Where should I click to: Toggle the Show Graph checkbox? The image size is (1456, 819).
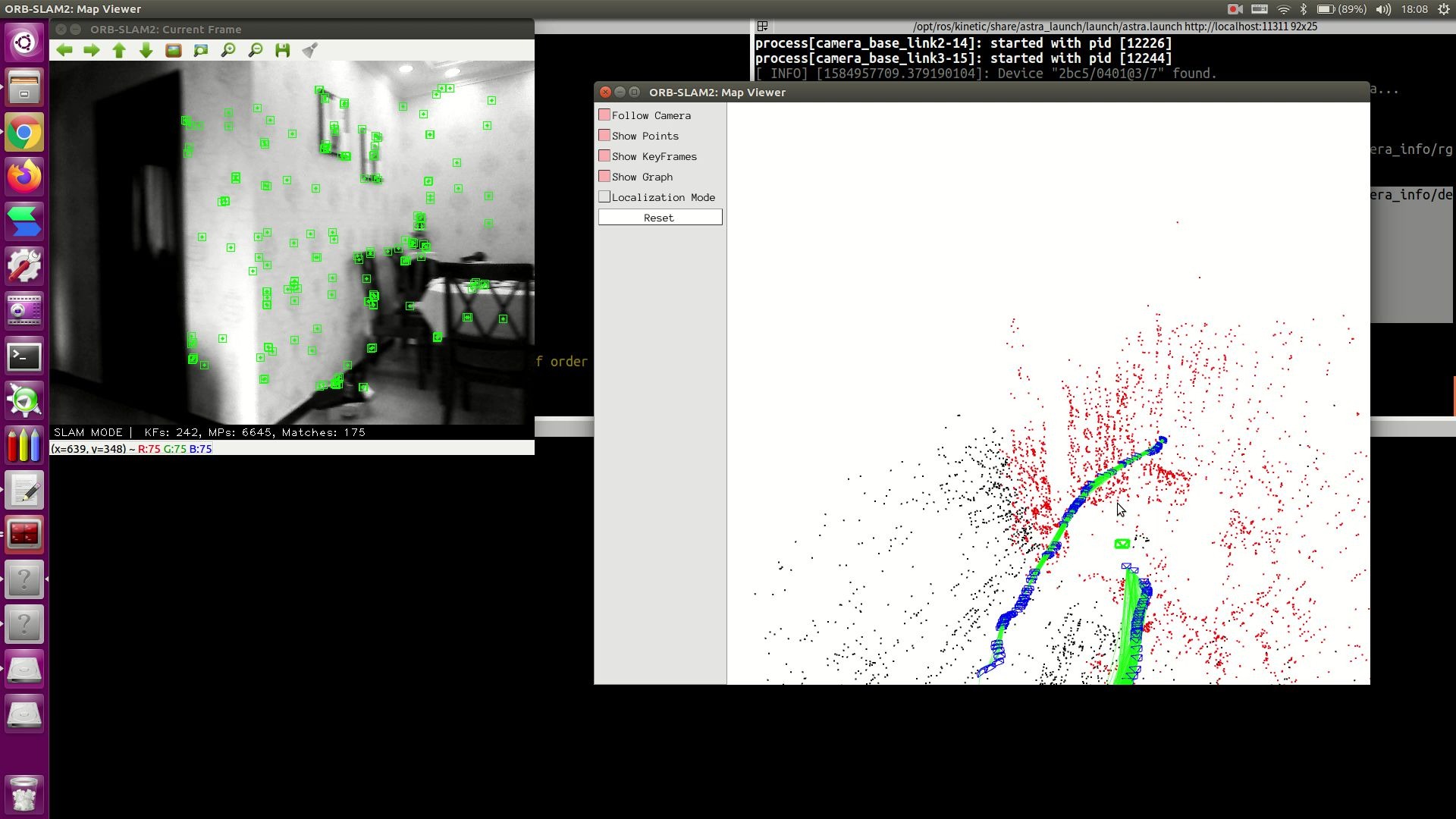coord(604,177)
